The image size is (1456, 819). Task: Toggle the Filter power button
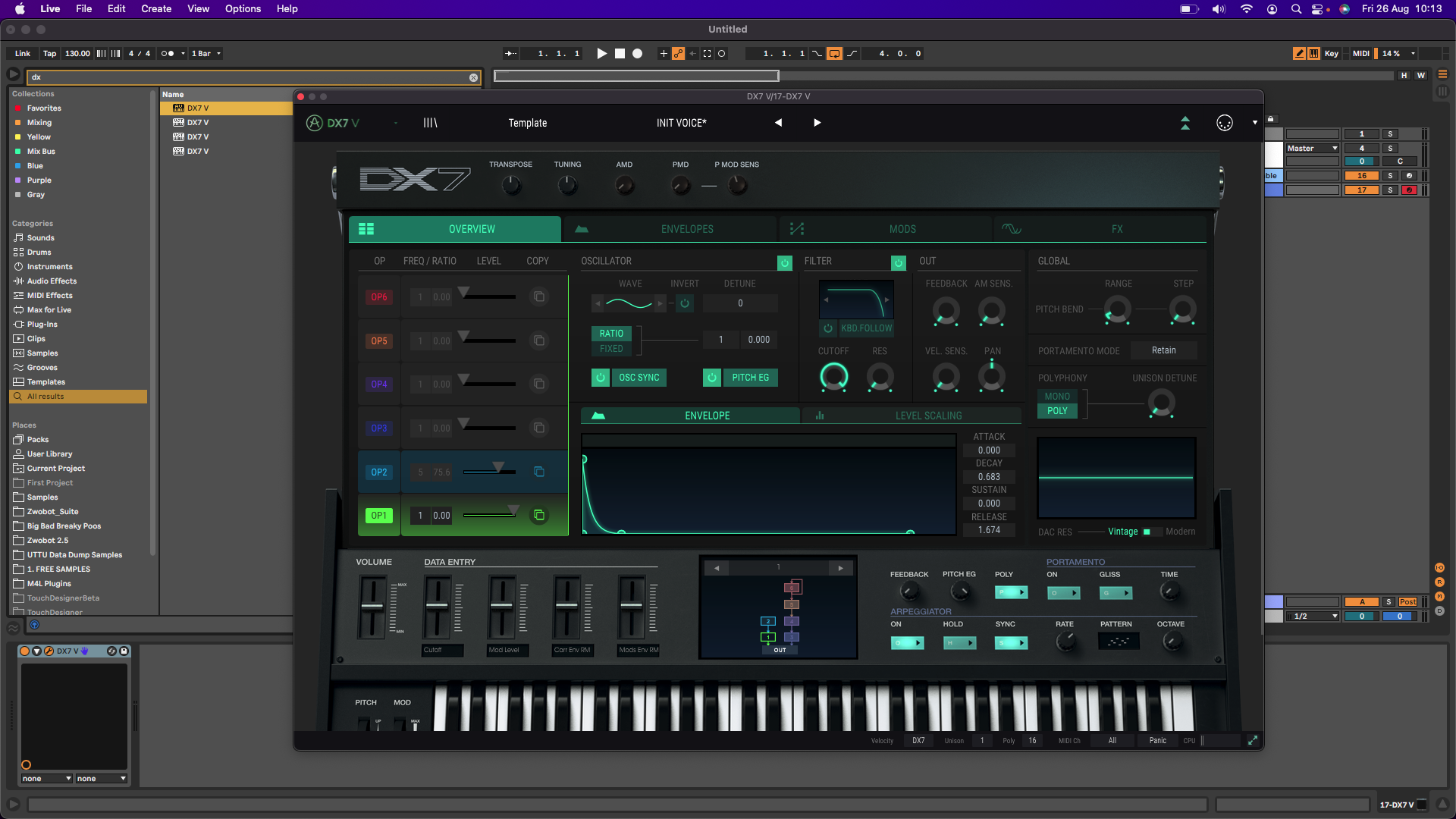click(x=899, y=262)
